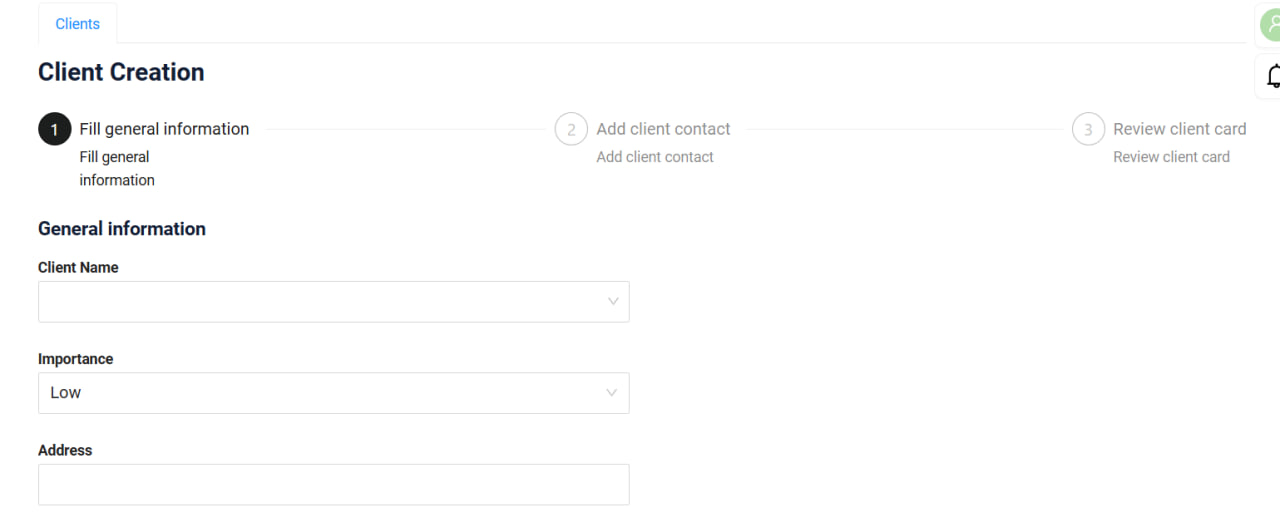1280x527 pixels.
Task: Open the user avatar icon
Action: point(1270,25)
